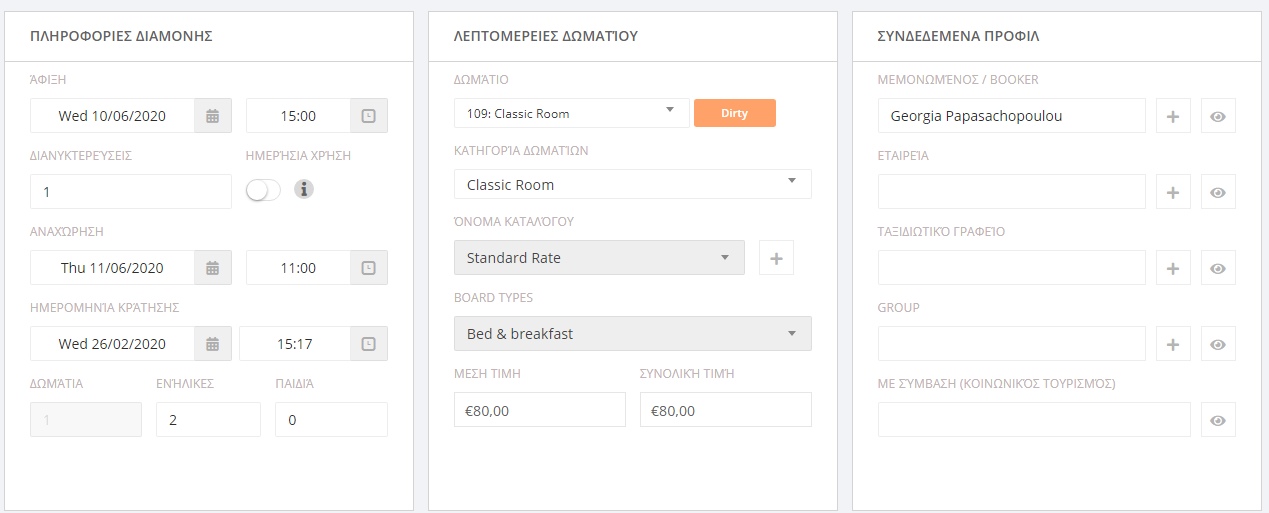Click the departure time clock icon
1269x513 pixels.
[x=369, y=268]
